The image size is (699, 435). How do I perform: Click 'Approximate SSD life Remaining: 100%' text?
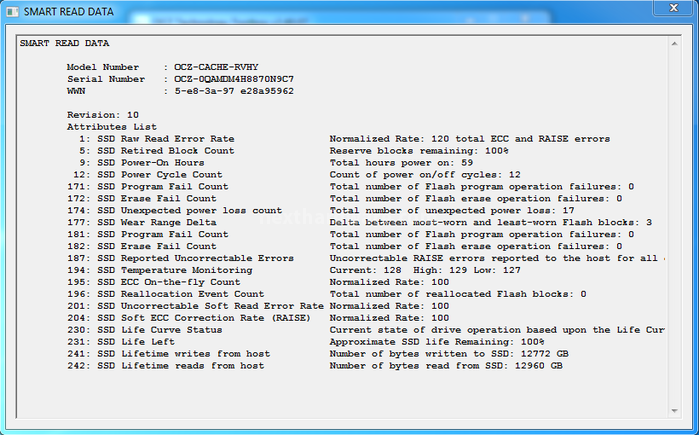pyautogui.click(x=437, y=342)
